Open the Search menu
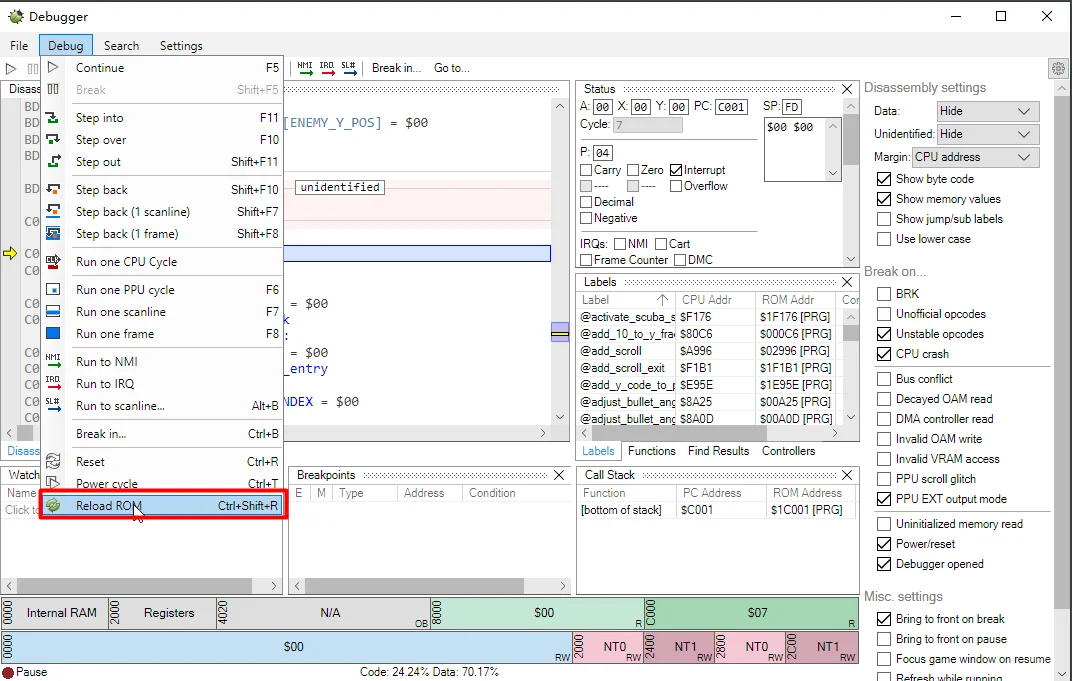The width and height of the screenshot is (1072, 681). click(x=121, y=45)
